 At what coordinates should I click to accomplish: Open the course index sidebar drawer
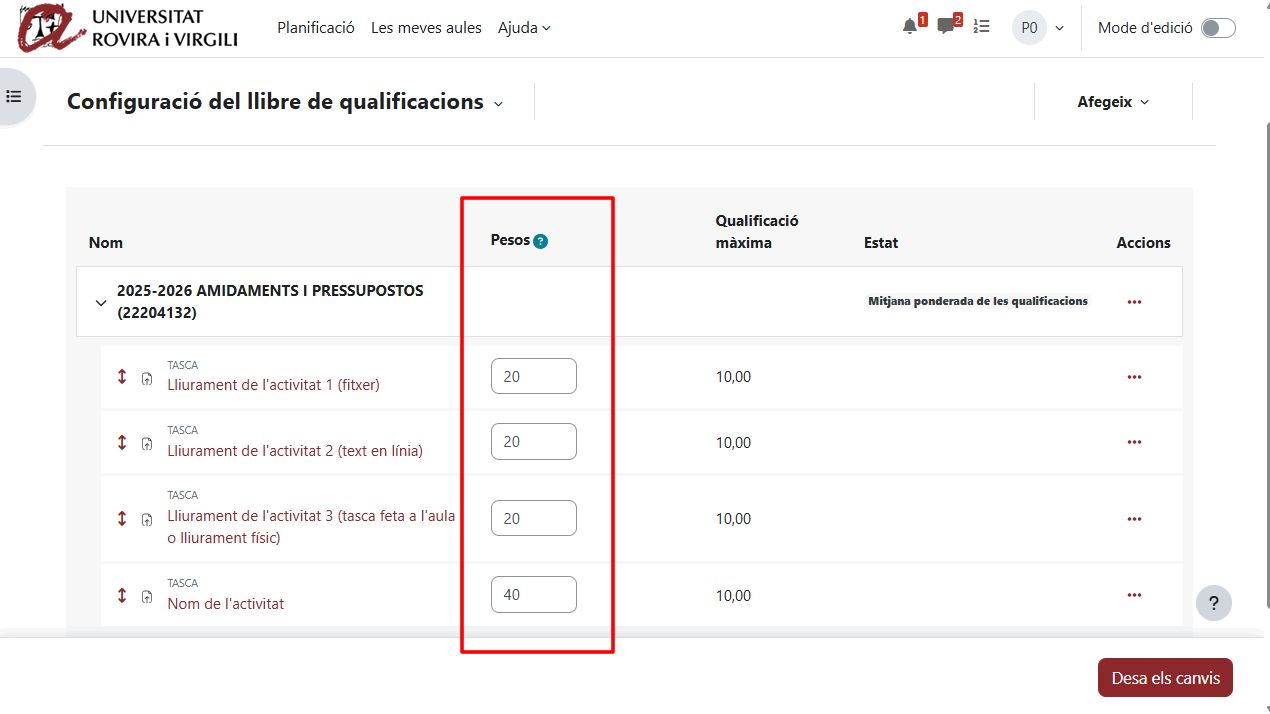(14, 97)
